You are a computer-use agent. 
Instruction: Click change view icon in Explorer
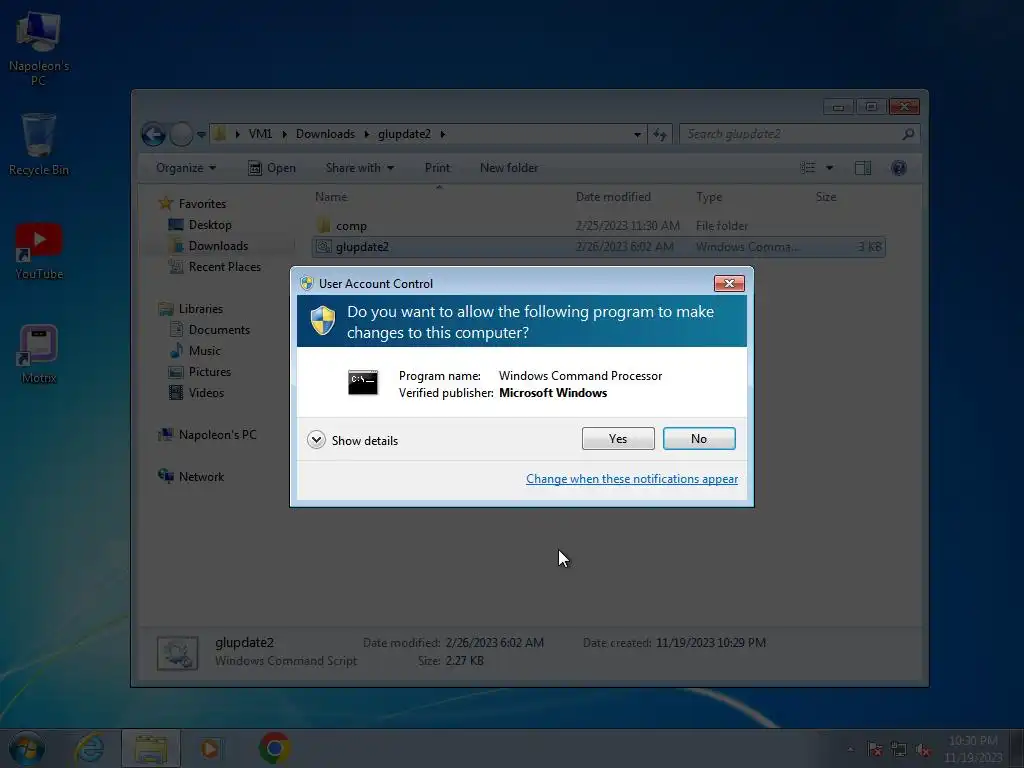tap(808, 168)
